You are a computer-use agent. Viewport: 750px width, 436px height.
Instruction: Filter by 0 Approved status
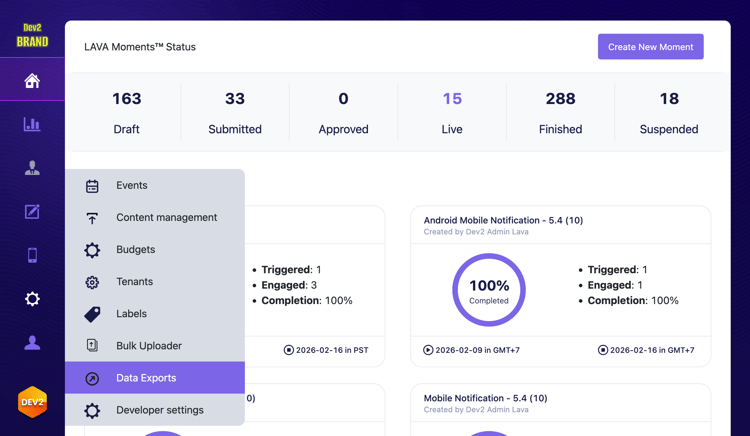coord(343,113)
